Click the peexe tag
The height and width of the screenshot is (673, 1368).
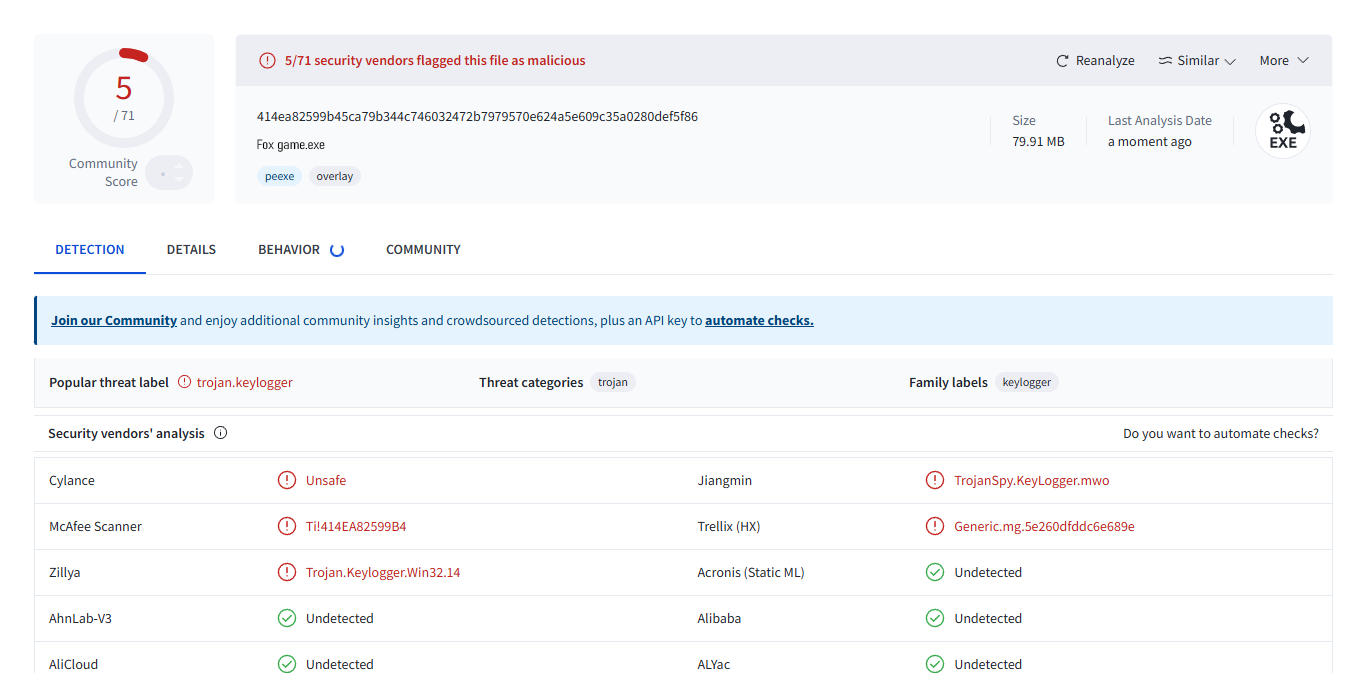pyautogui.click(x=280, y=176)
